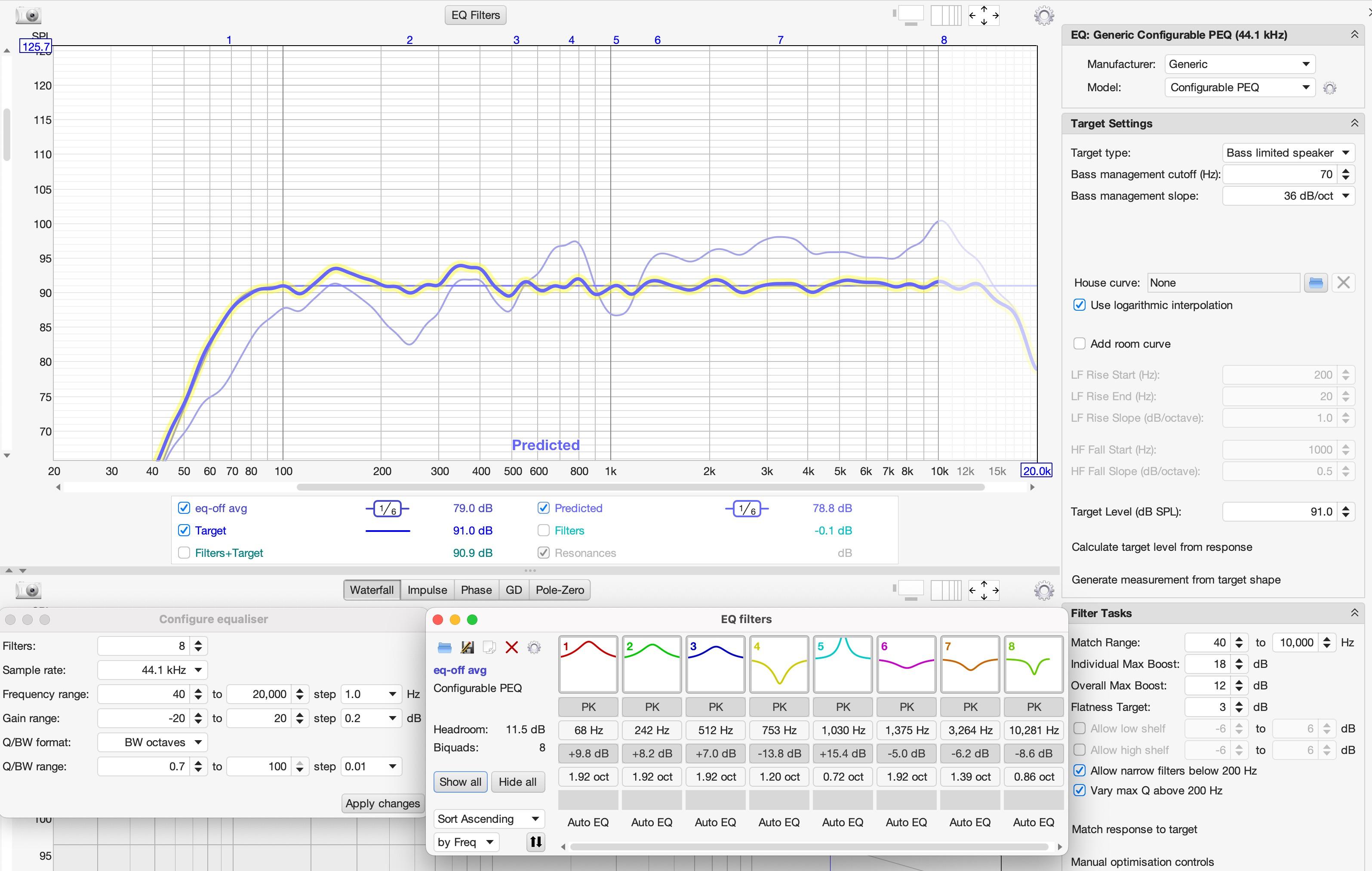Click the Show all button
The height and width of the screenshot is (871, 1372).
[460, 782]
